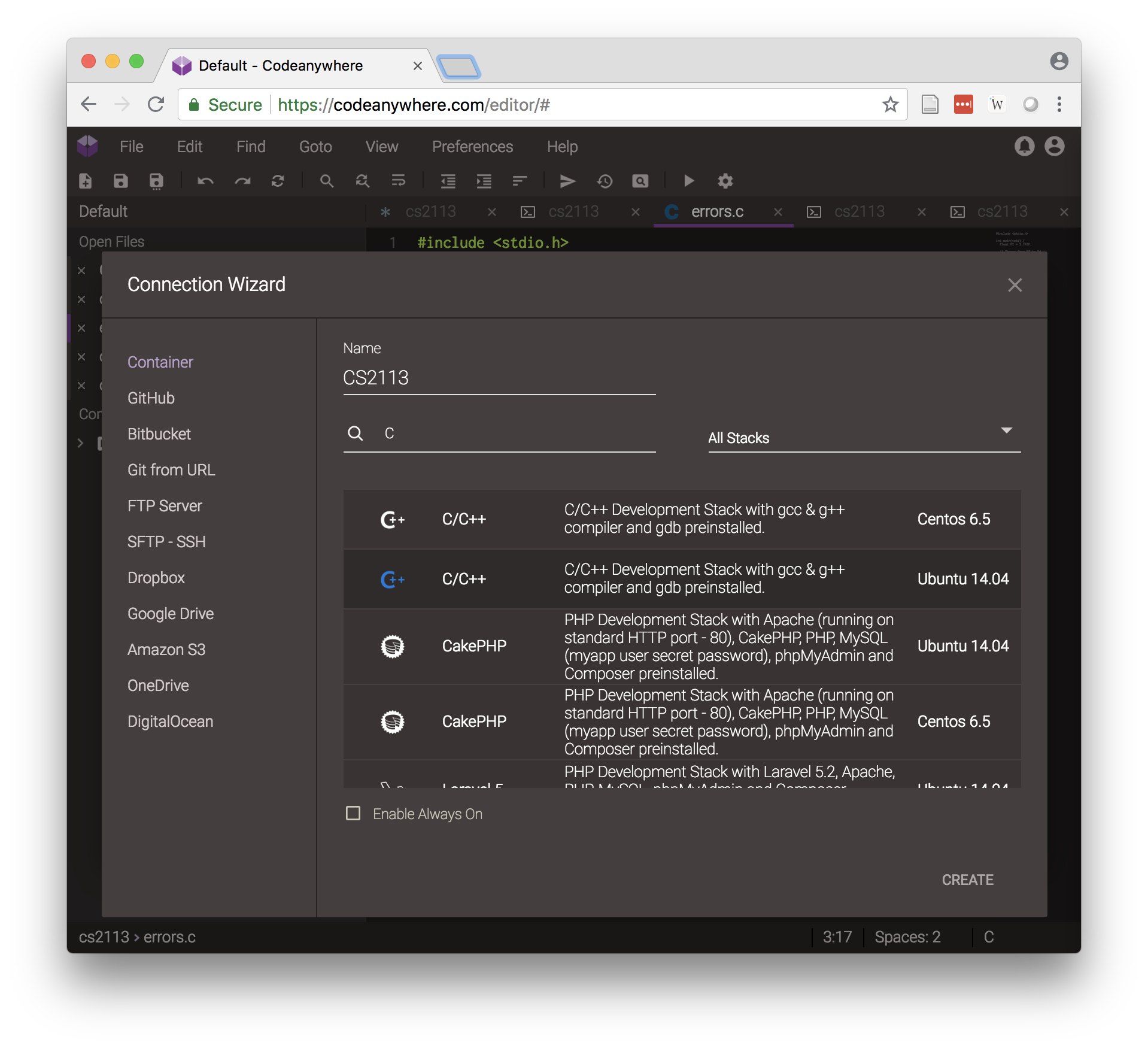Click the new file toolbar icon

pos(86,181)
